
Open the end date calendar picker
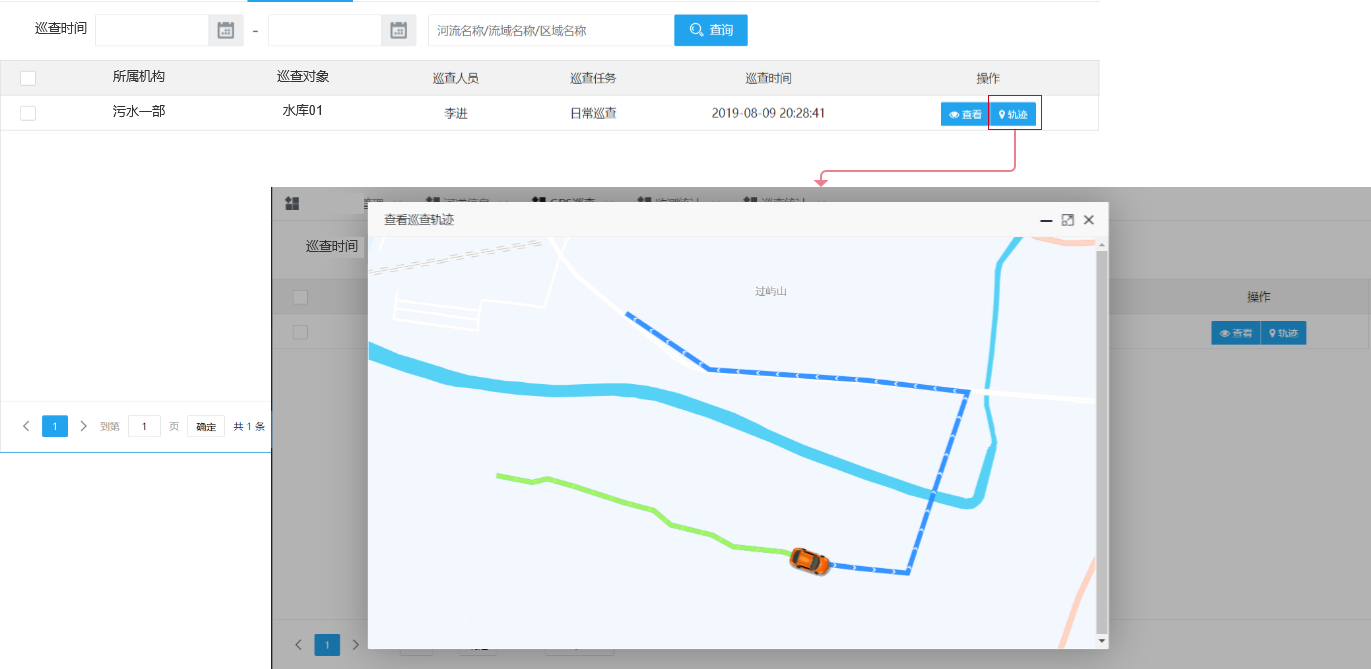pyautogui.click(x=398, y=31)
